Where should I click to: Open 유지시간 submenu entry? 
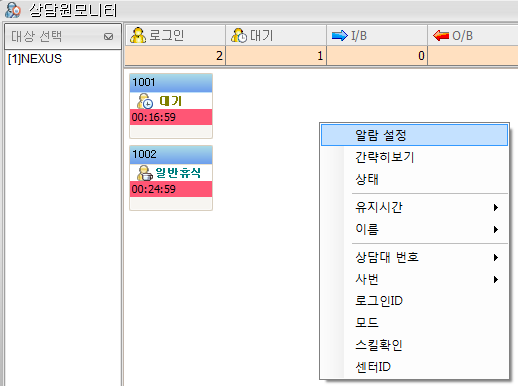click(414, 207)
